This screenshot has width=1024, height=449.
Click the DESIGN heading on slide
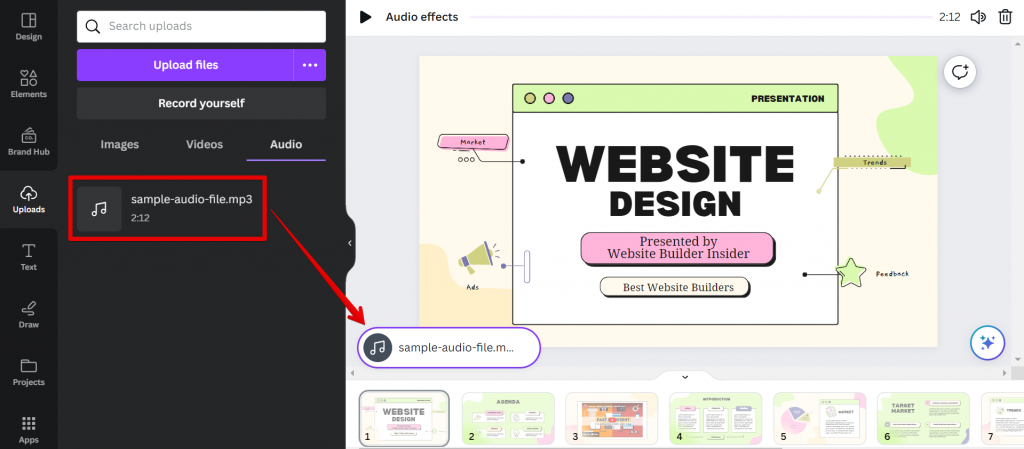675,204
